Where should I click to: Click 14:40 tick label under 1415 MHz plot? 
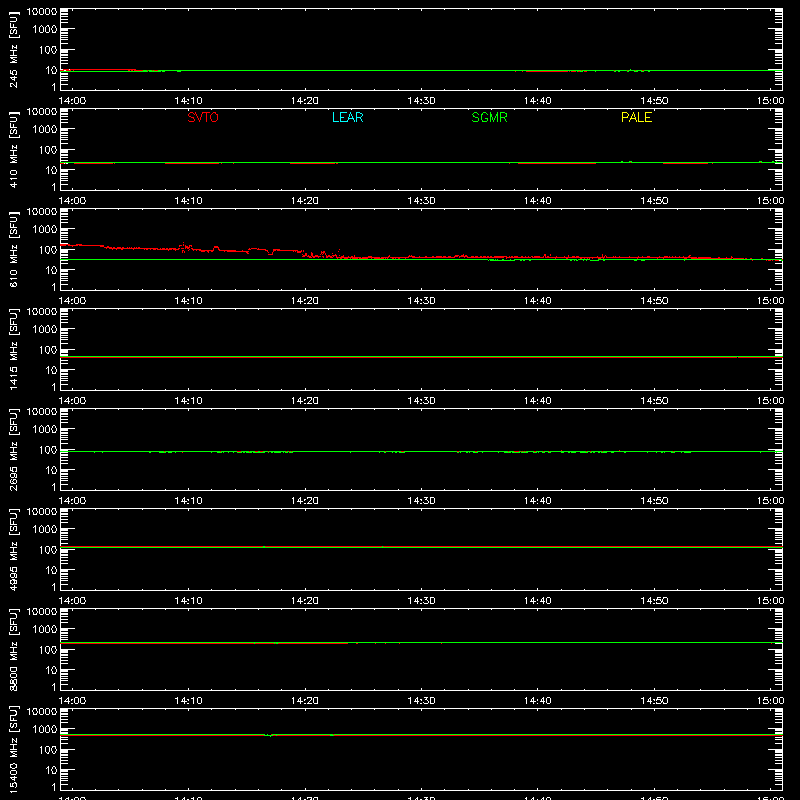(538, 401)
